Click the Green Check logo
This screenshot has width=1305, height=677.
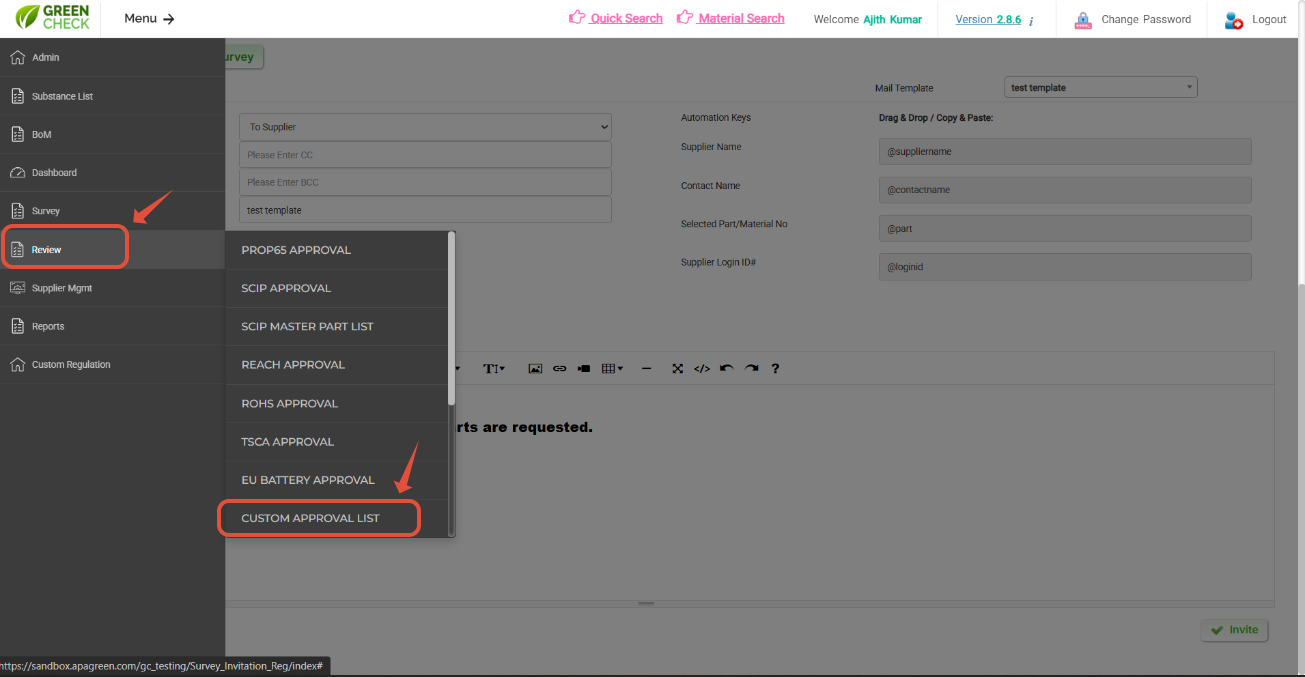coord(52,17)
